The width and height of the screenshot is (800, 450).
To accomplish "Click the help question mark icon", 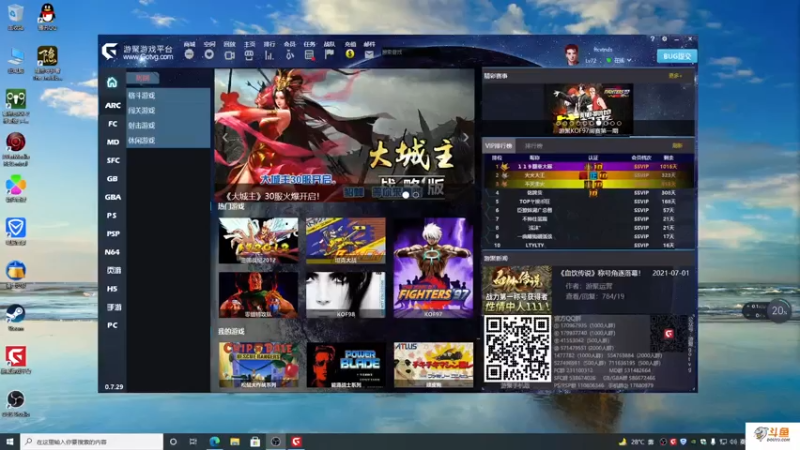I will [x=652, y=39].
